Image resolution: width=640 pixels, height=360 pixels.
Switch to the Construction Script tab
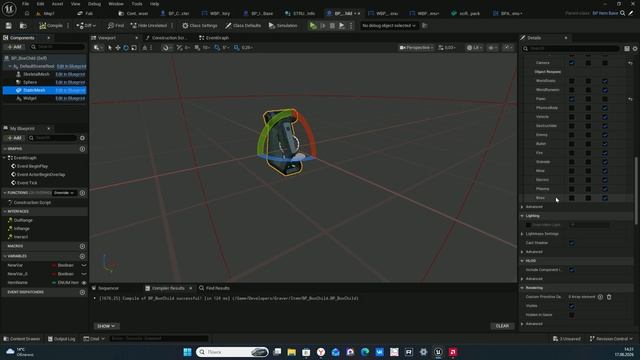pos(169,38)
